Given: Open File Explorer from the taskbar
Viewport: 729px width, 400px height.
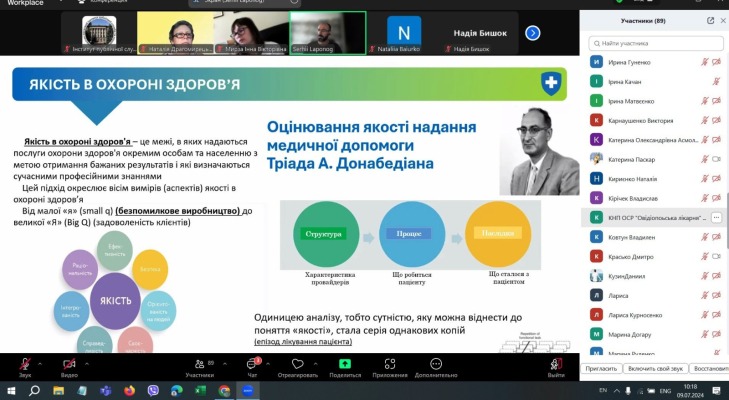Looking at the screenshot, I should pos(58,391).
